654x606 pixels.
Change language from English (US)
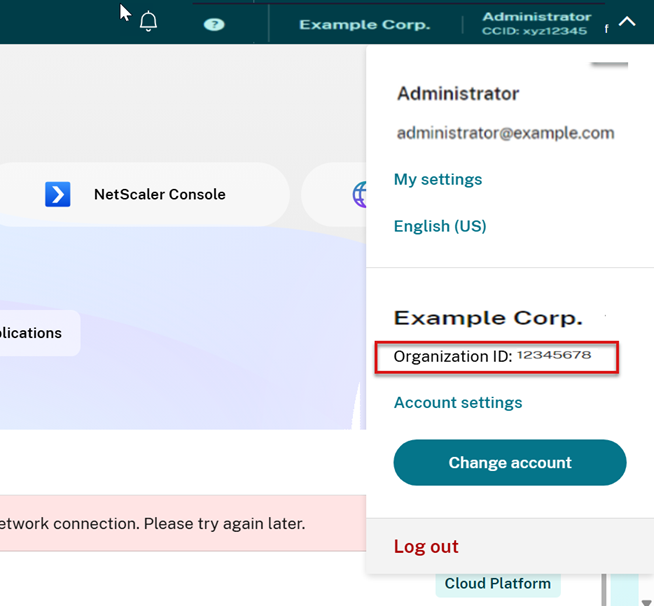pos(440,226)
